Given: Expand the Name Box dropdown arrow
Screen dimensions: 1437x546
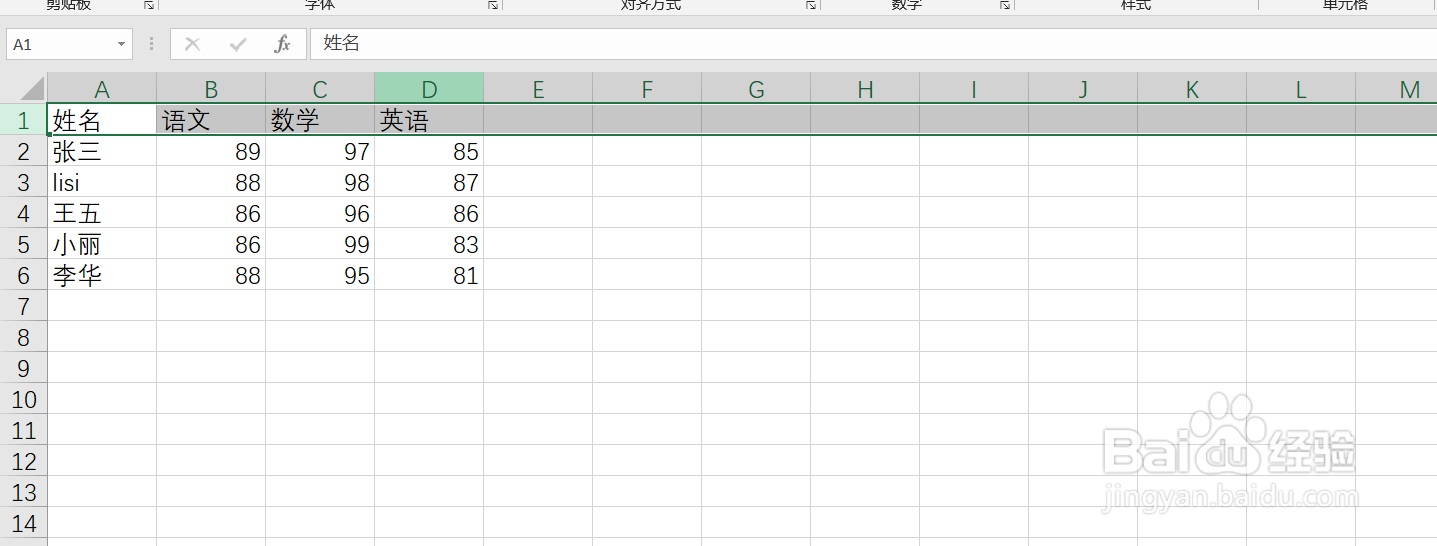Looking at the screenshot, I should pyautogui.click(x=122, y=44).
